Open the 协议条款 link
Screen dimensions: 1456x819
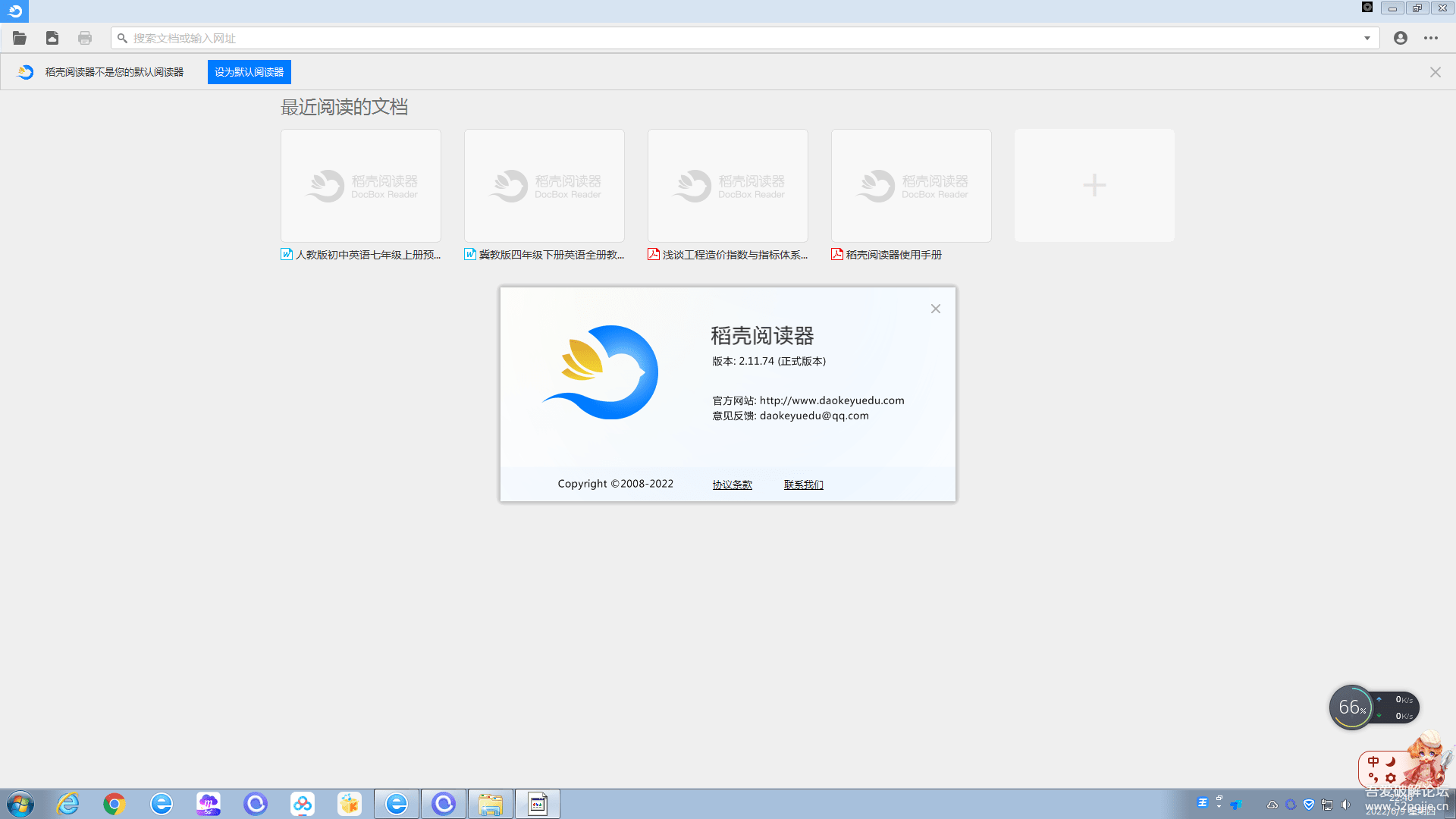[733, 485]
